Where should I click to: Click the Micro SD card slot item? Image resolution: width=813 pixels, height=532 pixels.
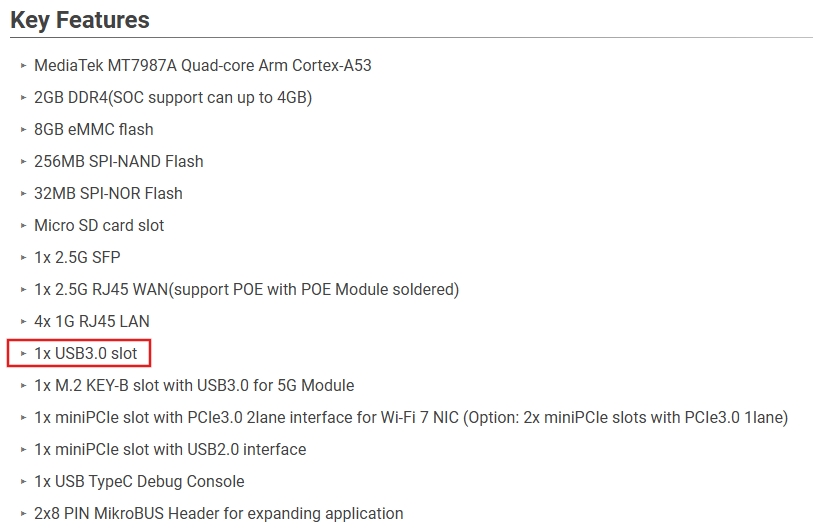pos(99,225)
